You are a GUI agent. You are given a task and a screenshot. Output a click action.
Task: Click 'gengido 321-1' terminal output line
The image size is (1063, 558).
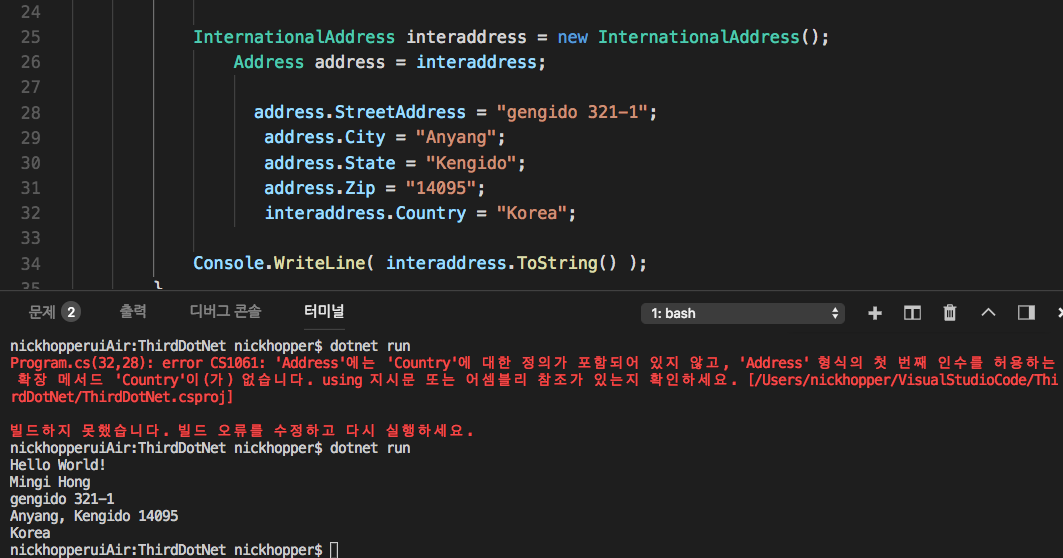62,499
